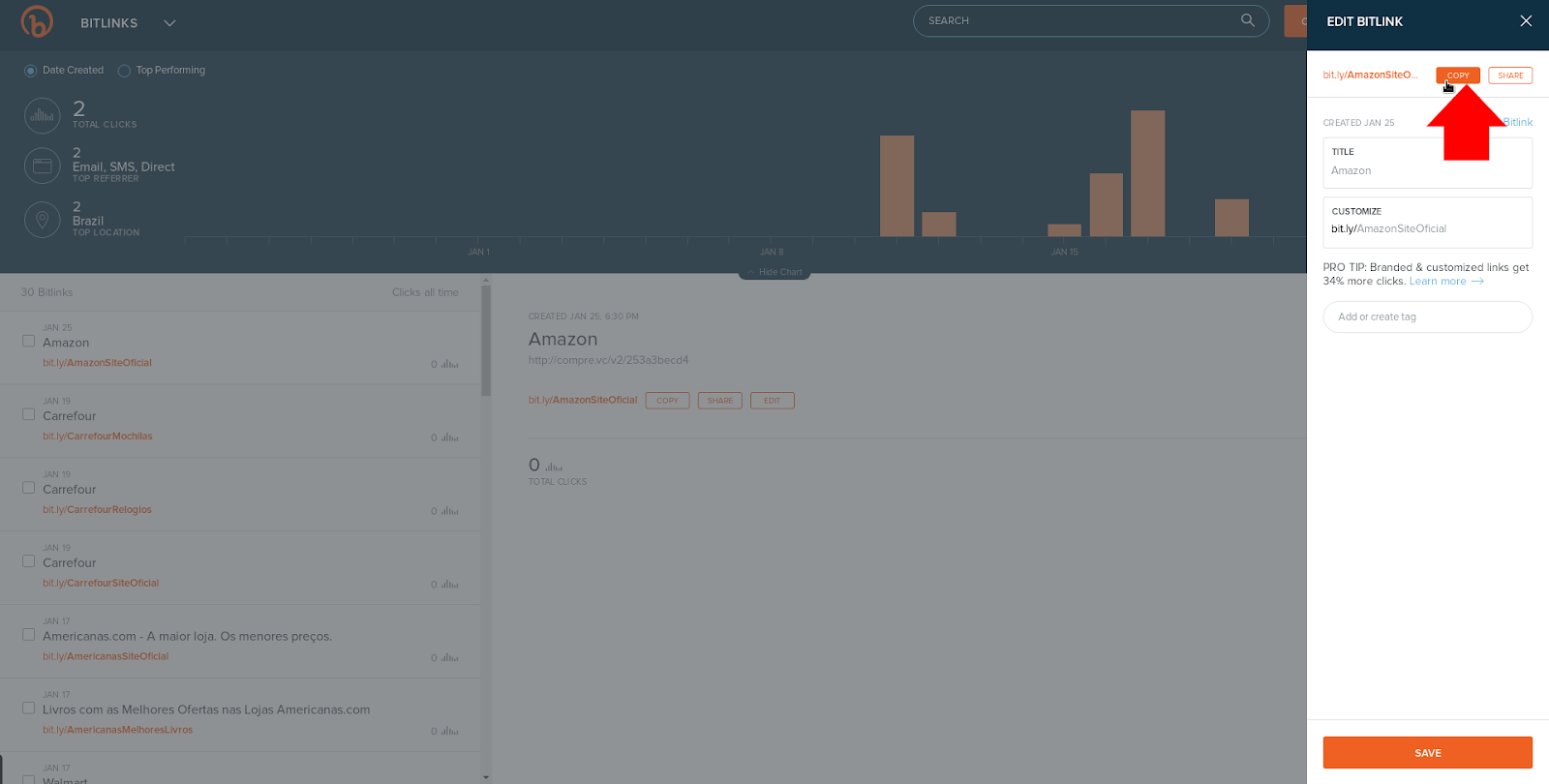Click the top referrer browser icon
Image resolution: width=1549 pixels, height=784 pixels.
click(42, 166)
